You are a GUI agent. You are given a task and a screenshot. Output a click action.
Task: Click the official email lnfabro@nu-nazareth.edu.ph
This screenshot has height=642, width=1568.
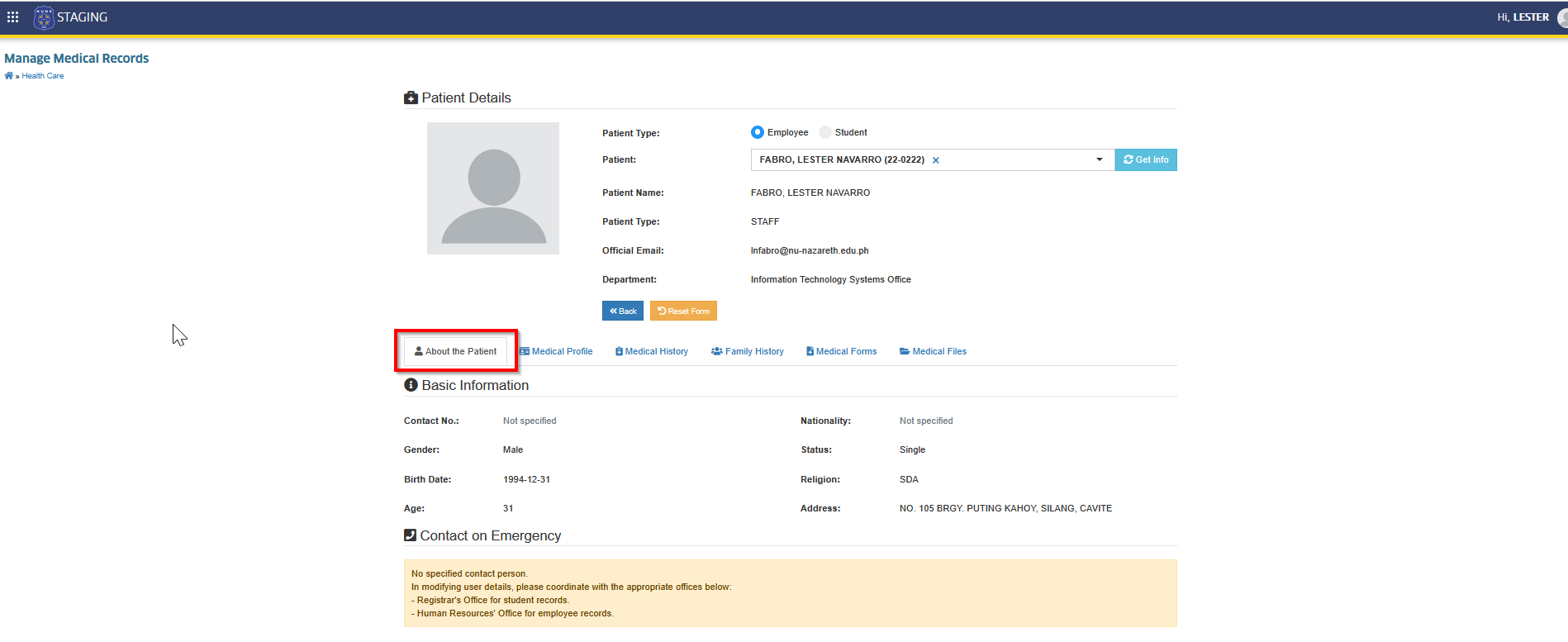point(810,250)
